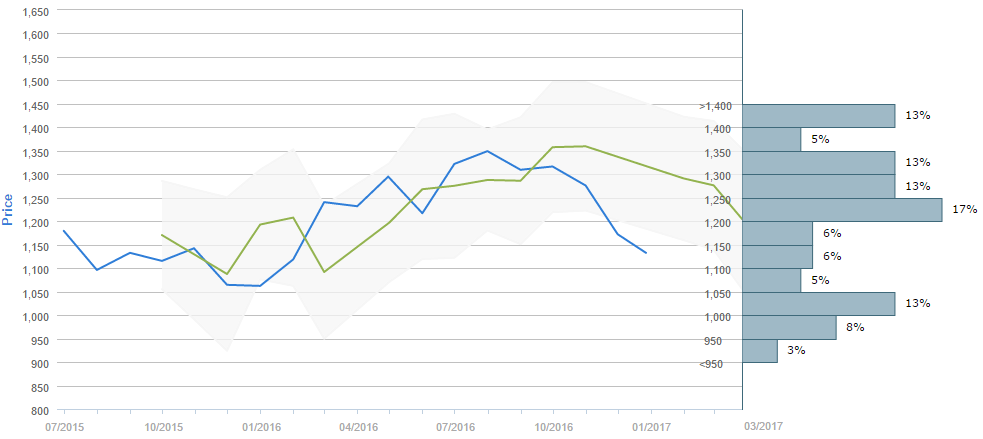Screen dimensions: 983x439
Task: Click the "1,650" price axis label
Action: [34, 11]
